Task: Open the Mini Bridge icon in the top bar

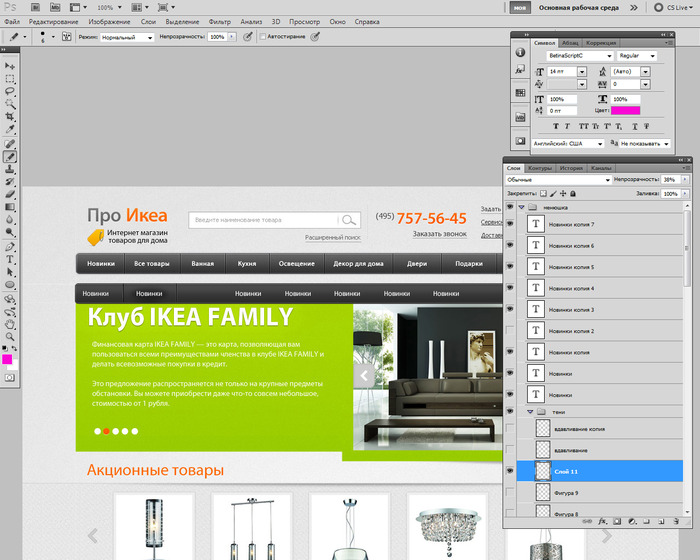Action: (x=55, y=8)
